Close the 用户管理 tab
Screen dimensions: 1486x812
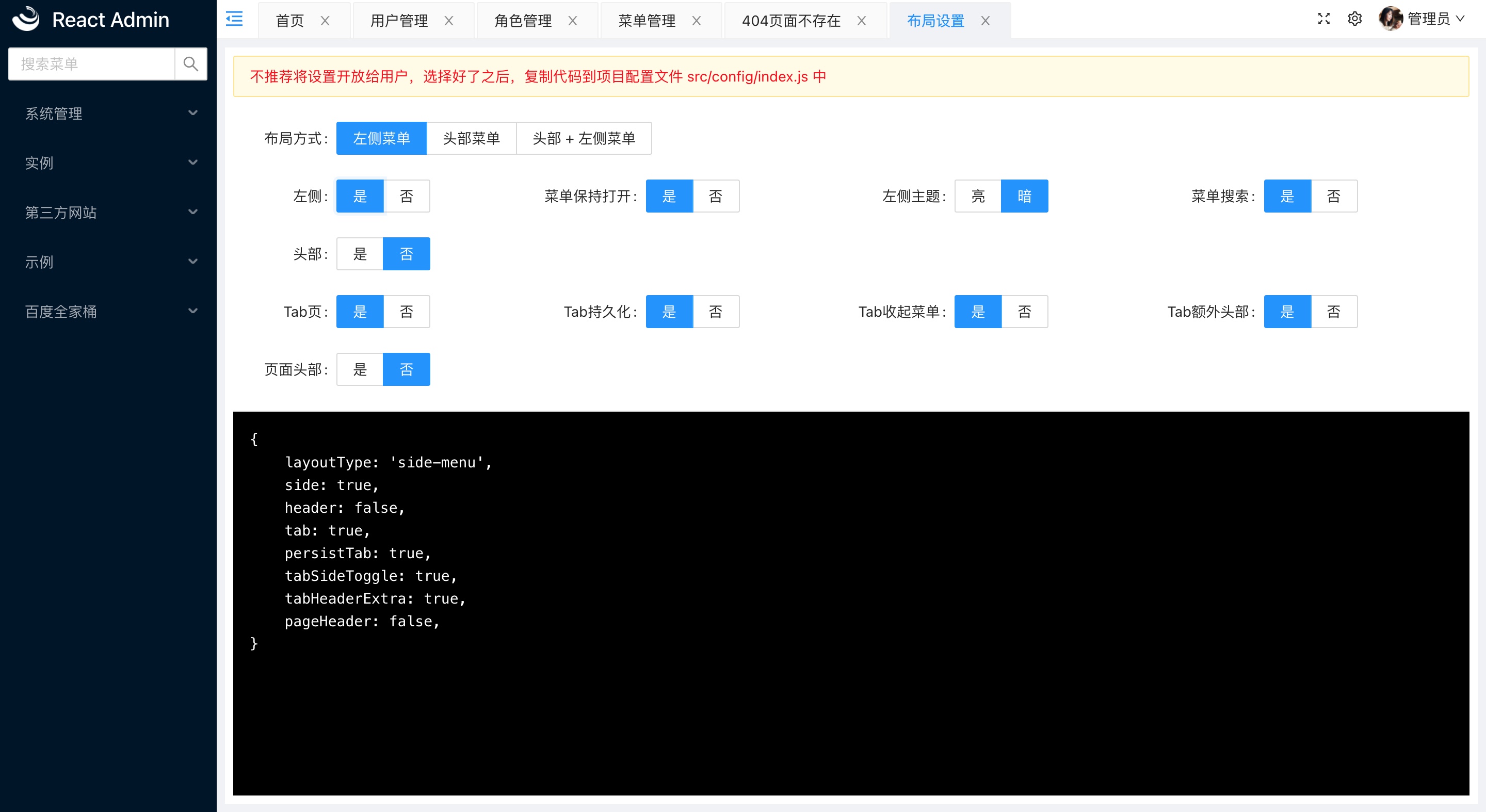[449, 21]
